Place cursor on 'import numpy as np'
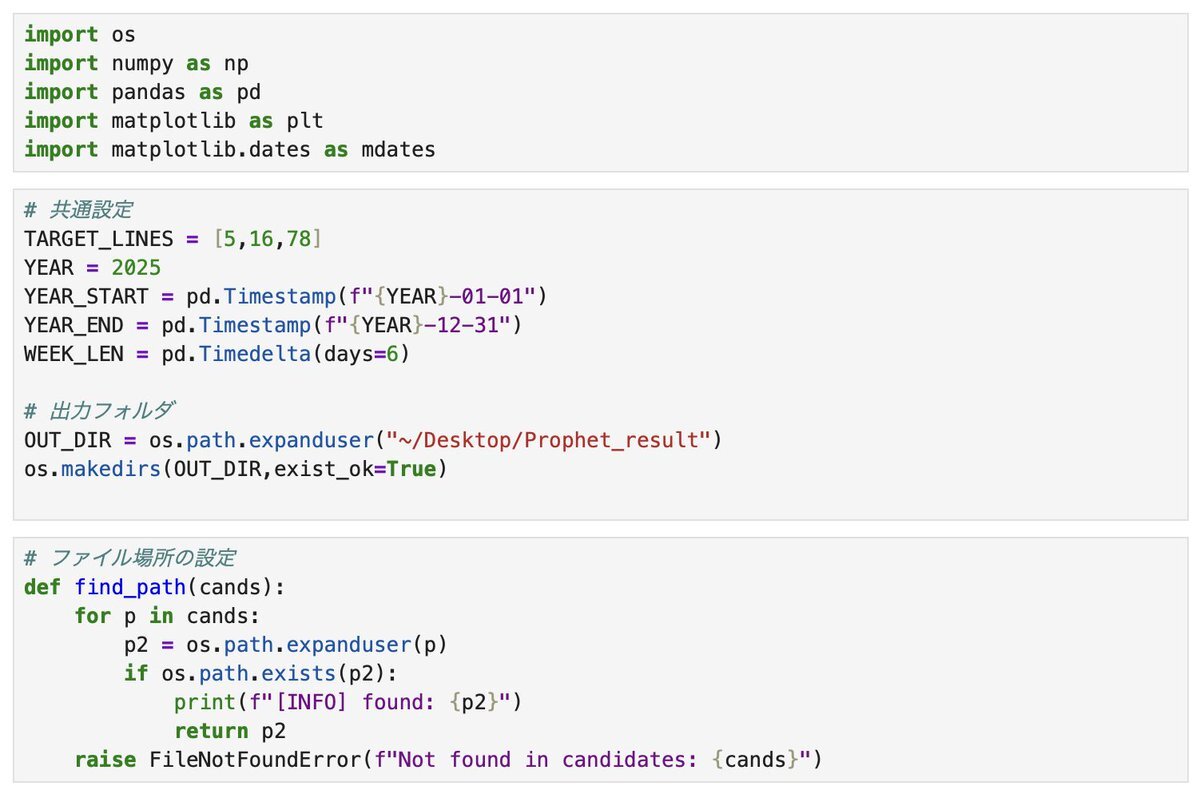This screenshot has height=786, width=1200. 136,64
